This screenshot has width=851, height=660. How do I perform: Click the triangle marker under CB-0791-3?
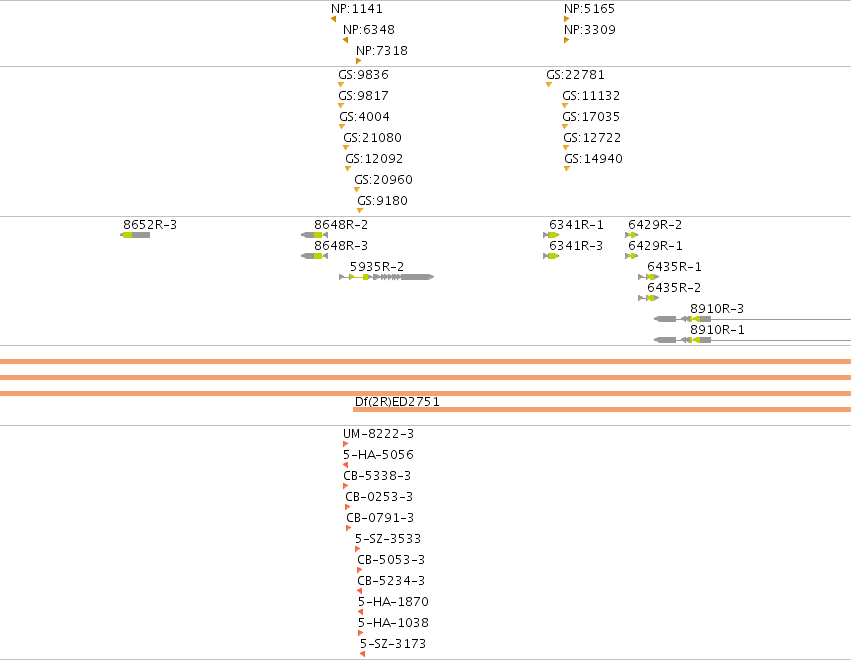point(348,528)
